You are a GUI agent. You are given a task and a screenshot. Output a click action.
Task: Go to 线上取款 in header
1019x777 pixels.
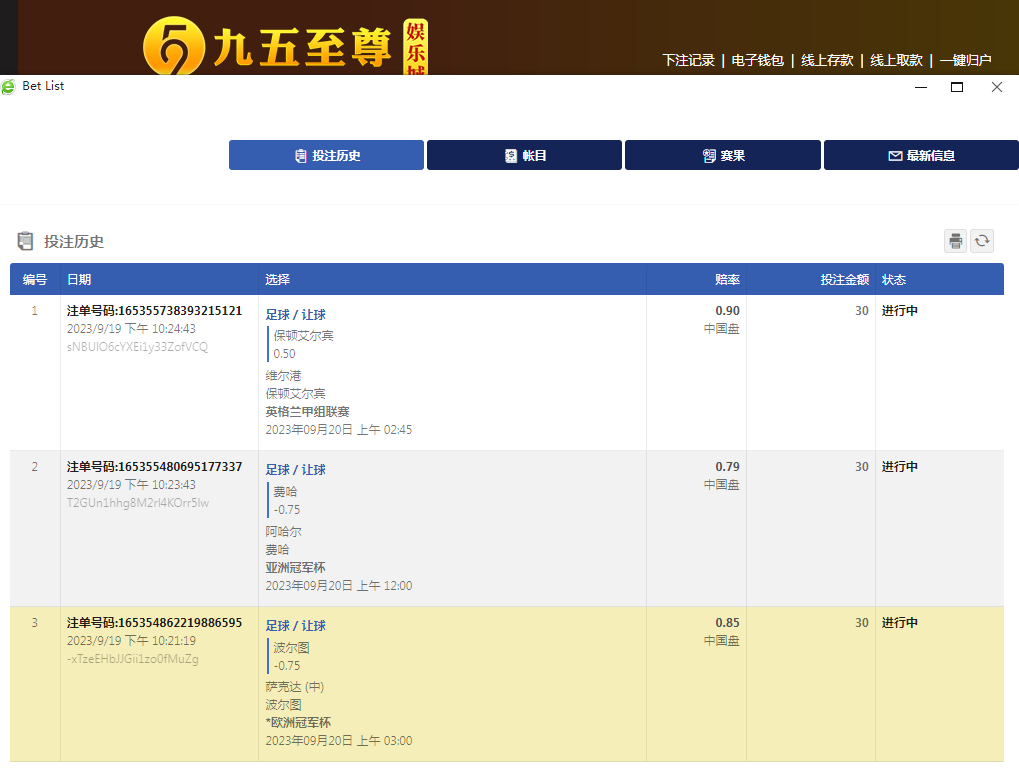896,60
